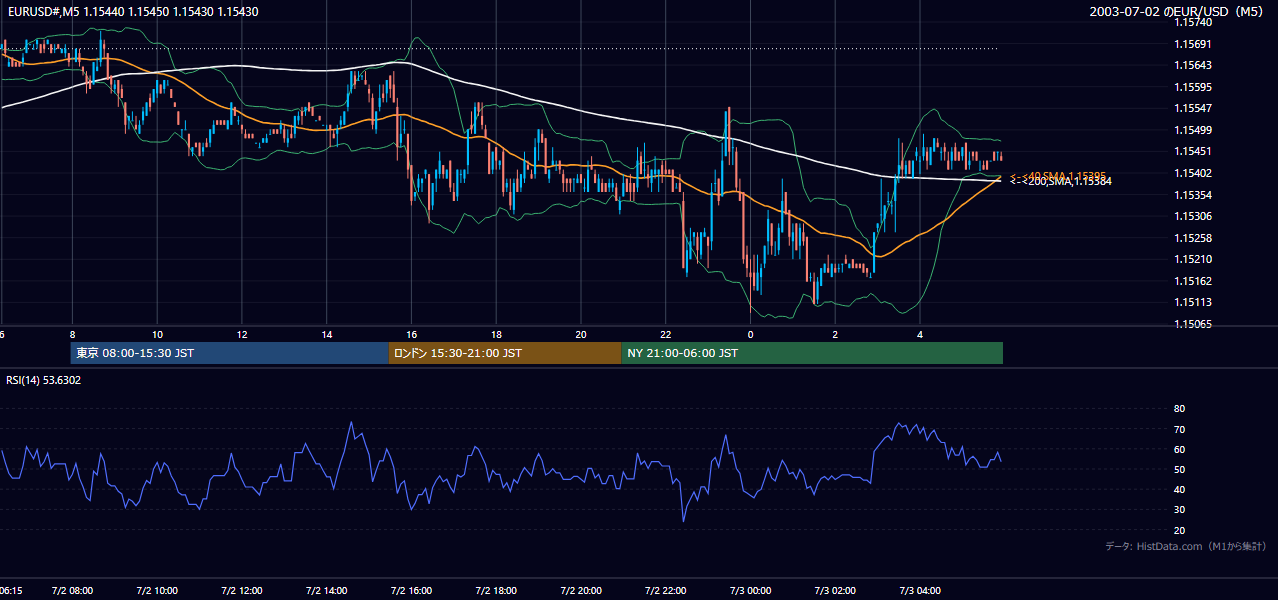Click hour tick 0 on chart axis

(750, 335)
